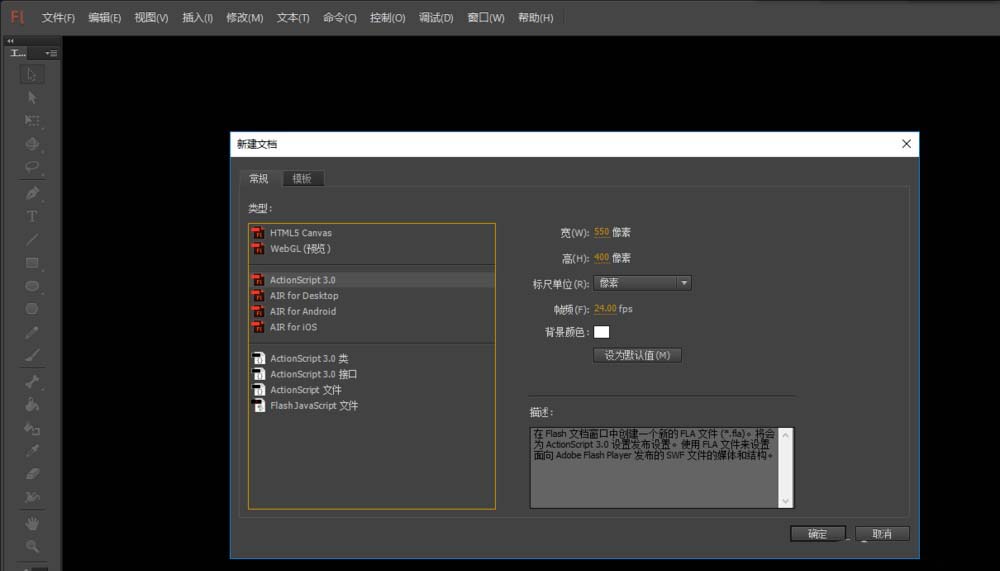Open the 标尺单位 dropdown list
This screenshot has width=1000, height=571.
[642, 283]
